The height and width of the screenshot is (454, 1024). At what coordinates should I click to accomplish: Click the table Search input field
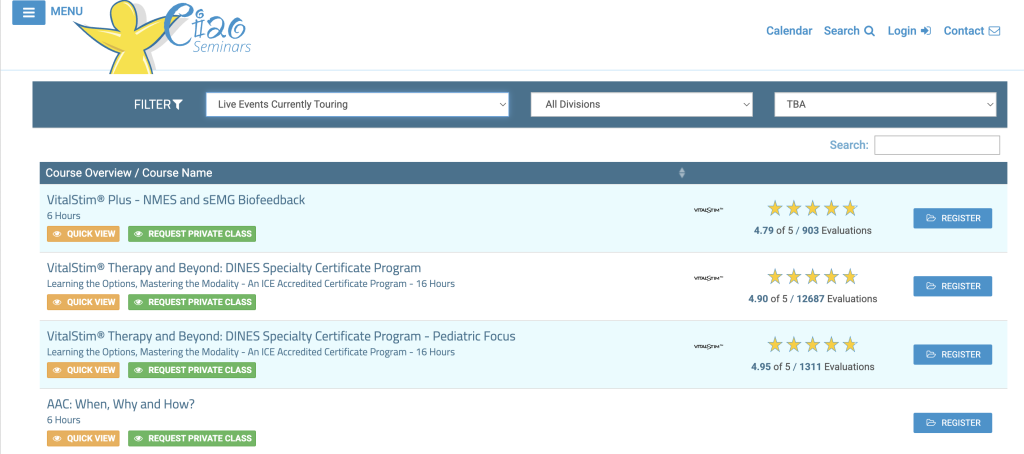[936, 145]
